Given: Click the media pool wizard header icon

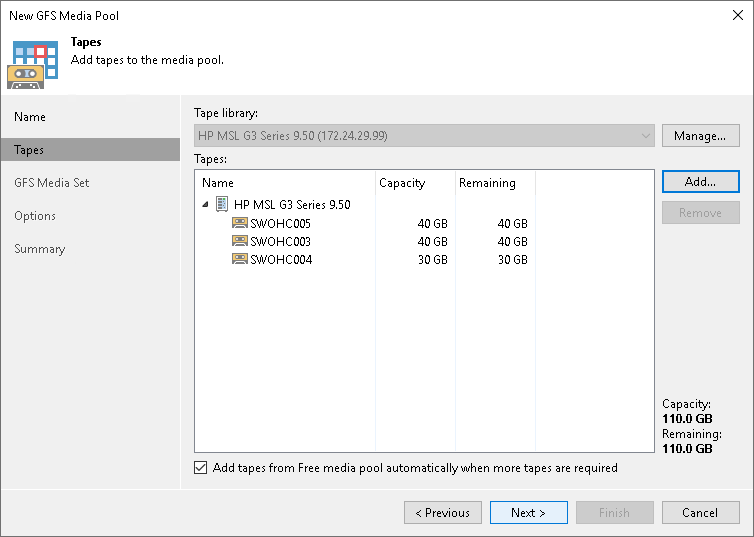Looking at the screenshot, I should 33,65.
